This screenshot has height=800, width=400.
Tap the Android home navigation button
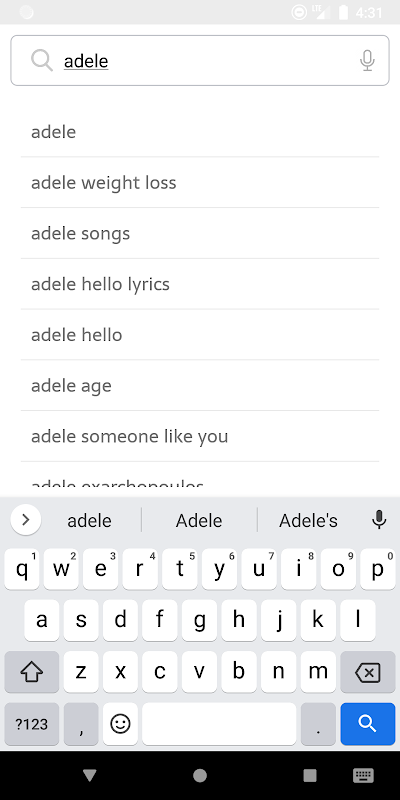(200, 776)
